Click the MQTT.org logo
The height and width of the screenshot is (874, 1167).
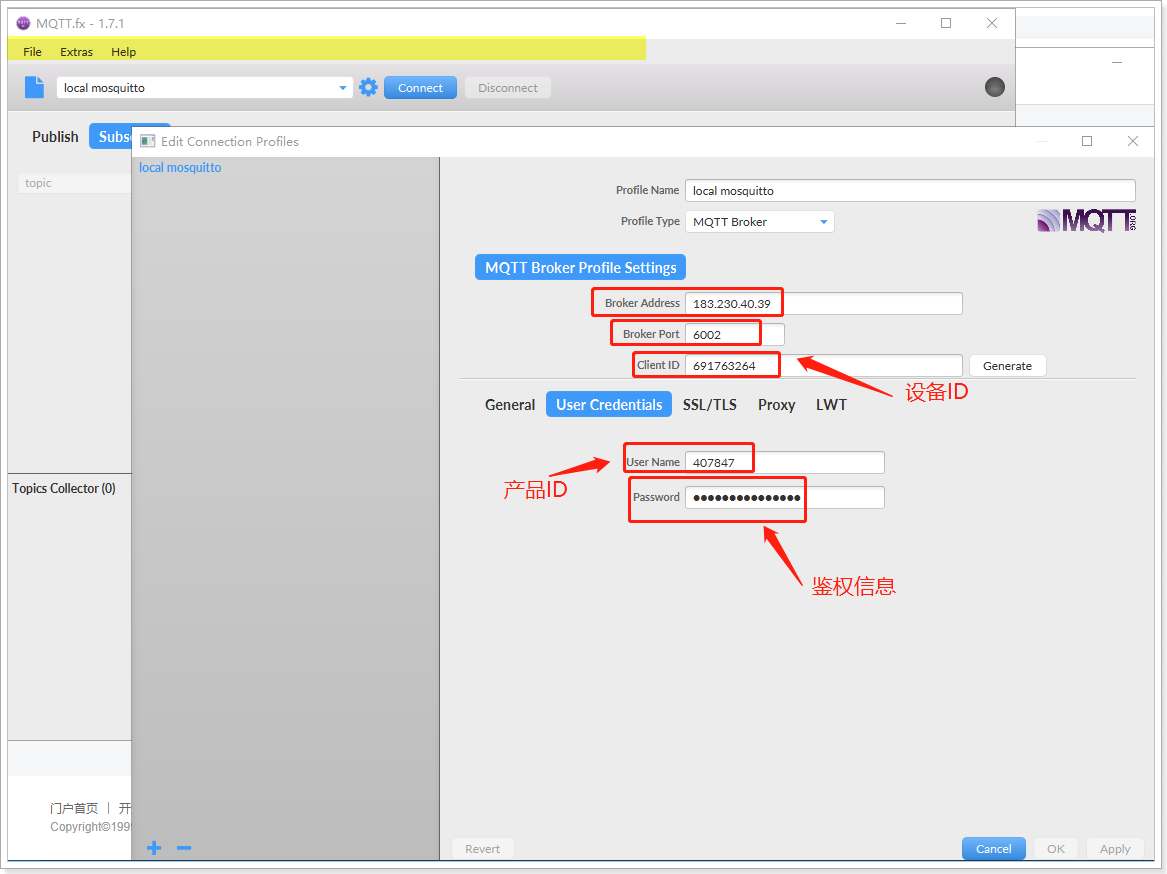click(1087, 220)
